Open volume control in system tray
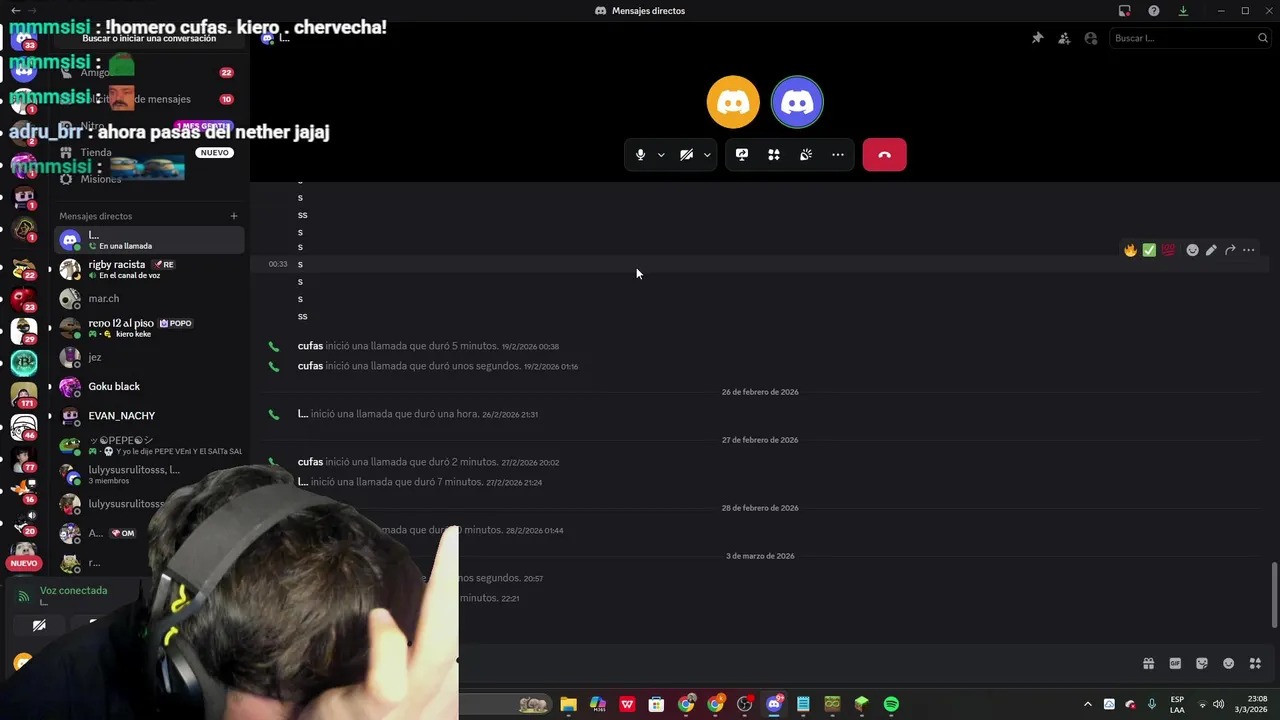This screenshot has width=1280, height=720. pos(1218,704)
